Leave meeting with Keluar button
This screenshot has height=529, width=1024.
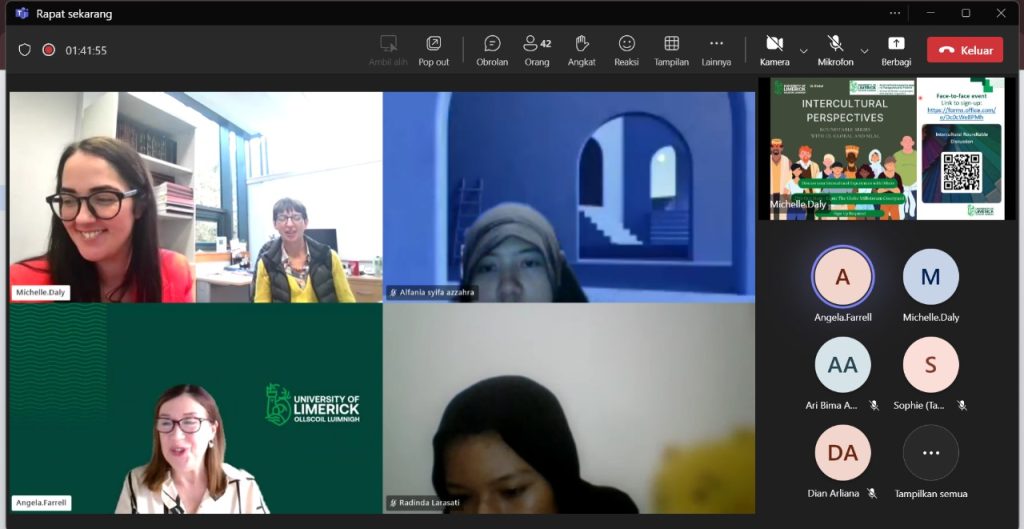tap(964, 50)
